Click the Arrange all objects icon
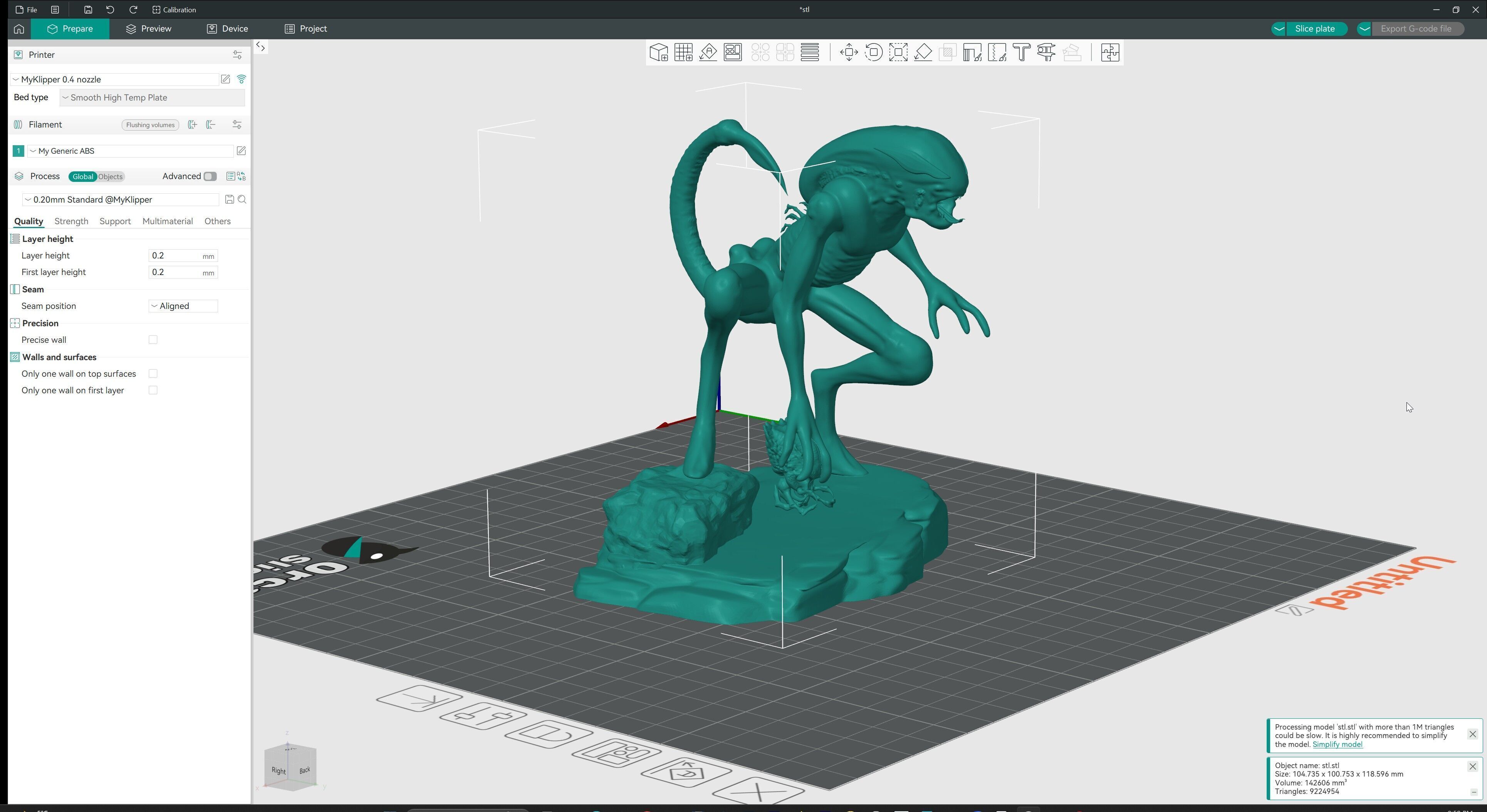This screenshot has height=812, width=1487. click(733, 52)
